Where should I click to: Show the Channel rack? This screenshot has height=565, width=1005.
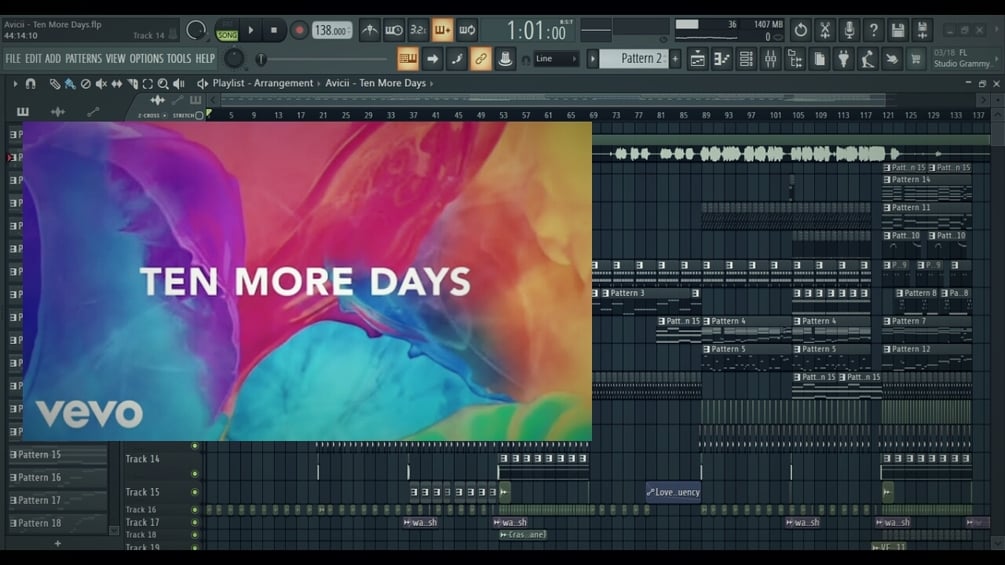coord(746,59)
